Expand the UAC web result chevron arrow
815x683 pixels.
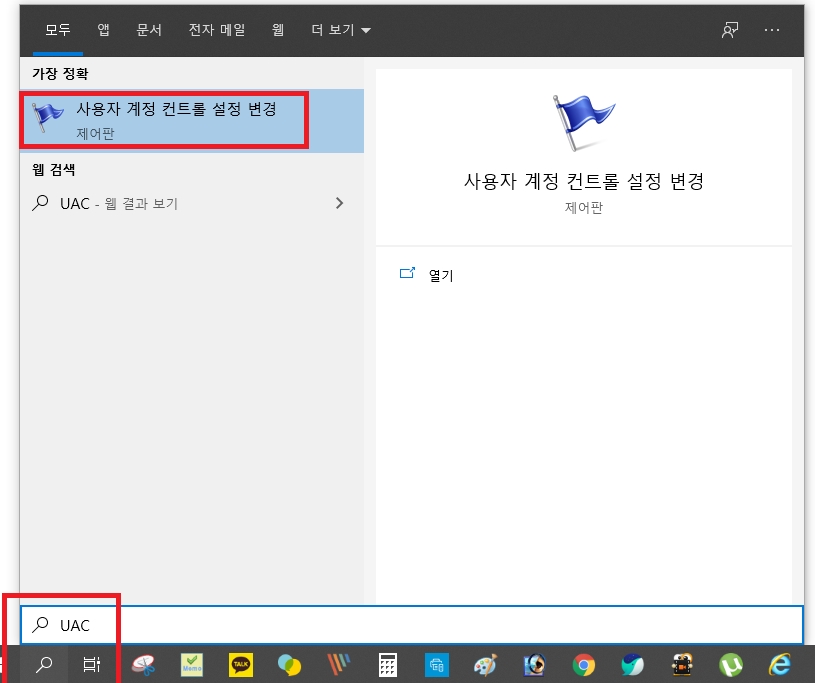click(x=339, y=203)
